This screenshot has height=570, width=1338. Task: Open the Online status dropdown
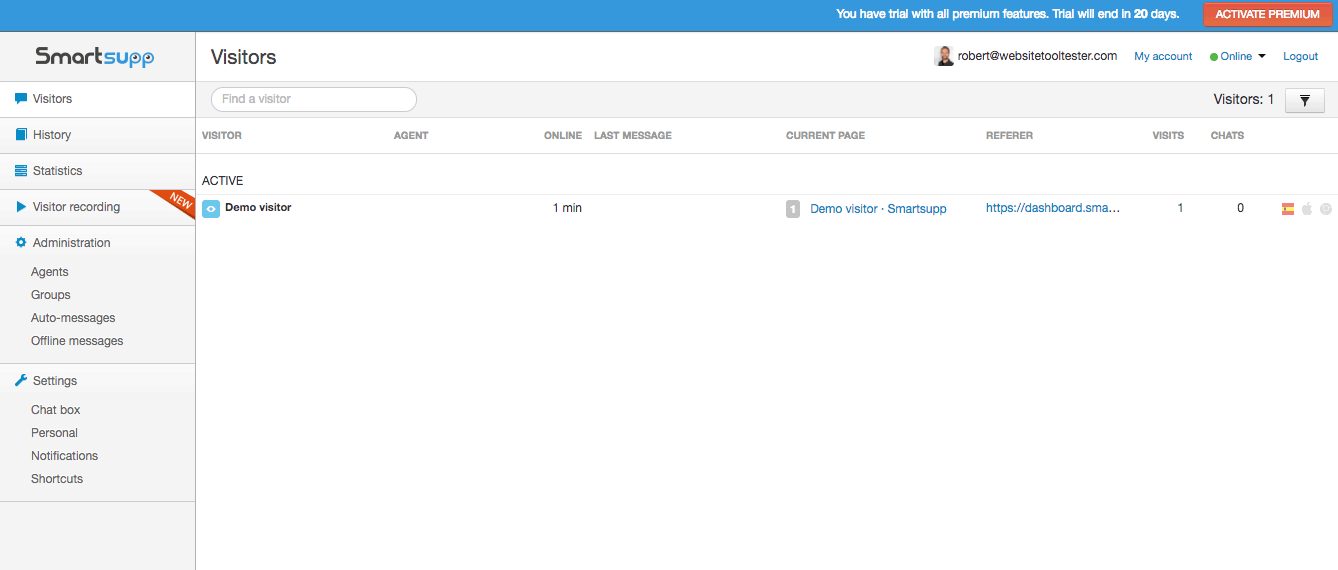(x=1238, y=57)
